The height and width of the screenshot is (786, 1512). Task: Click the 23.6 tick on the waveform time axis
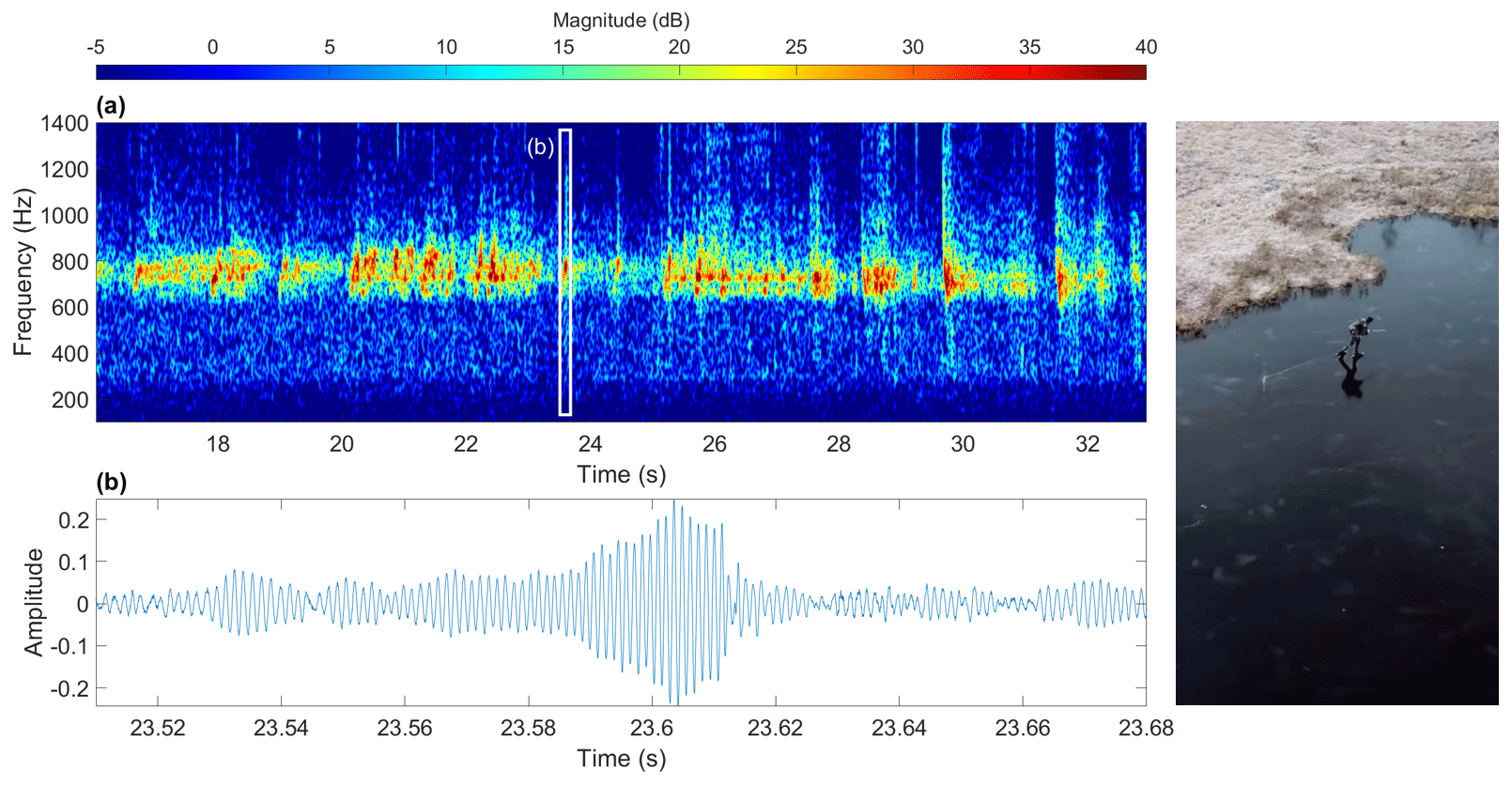coord(652,728)
